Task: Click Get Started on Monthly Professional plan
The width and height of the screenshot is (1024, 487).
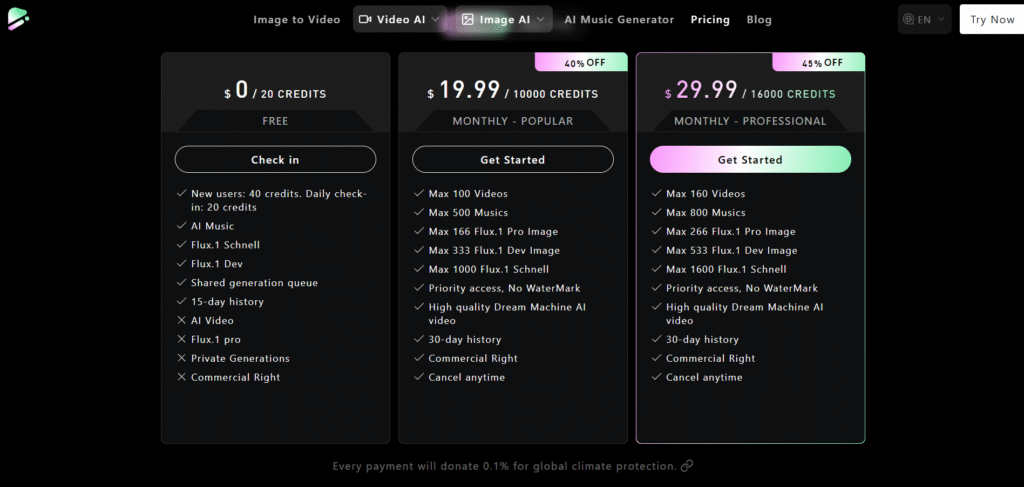Action: tap(750, 159)
